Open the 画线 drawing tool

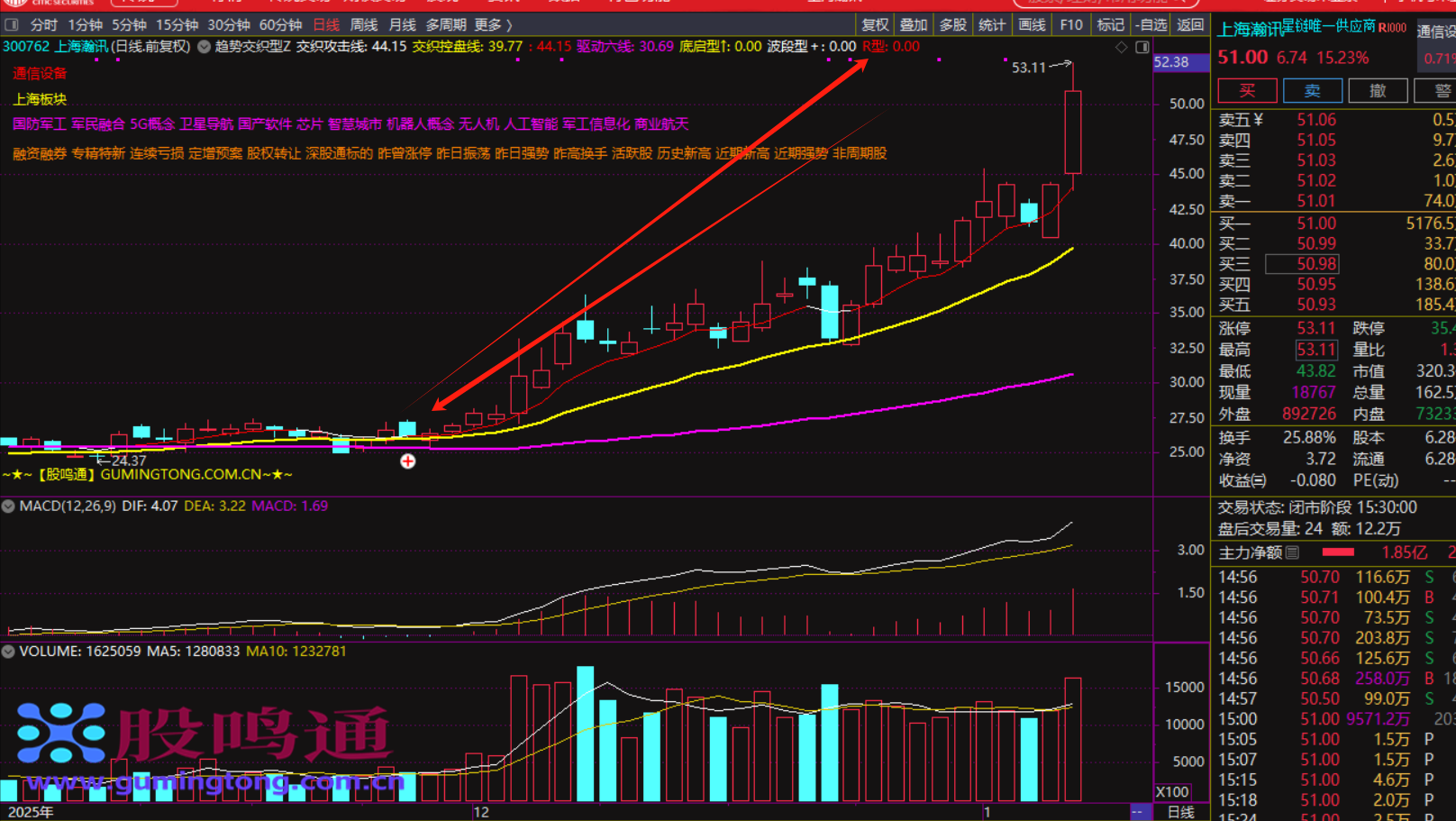[1031, 24]
